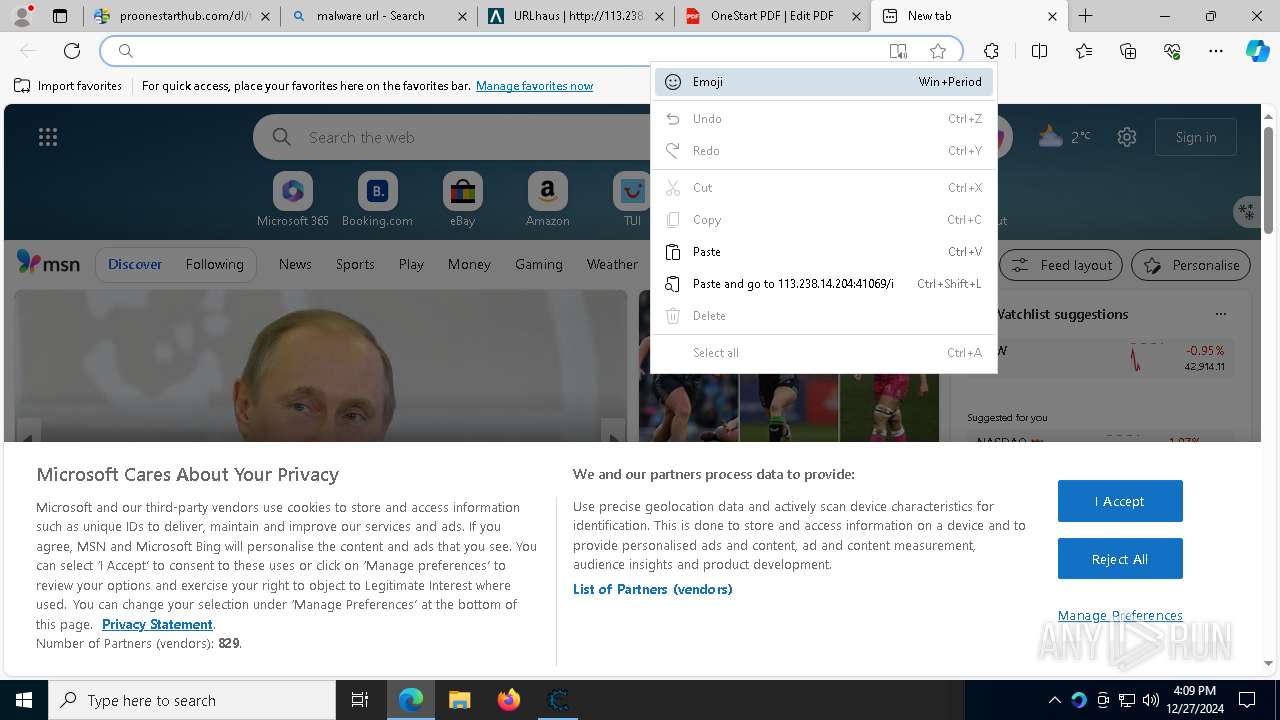Viewport: 1280px width, 720px height.
Task: Open the Extensions puzzle icon
Action: point(991,51)
